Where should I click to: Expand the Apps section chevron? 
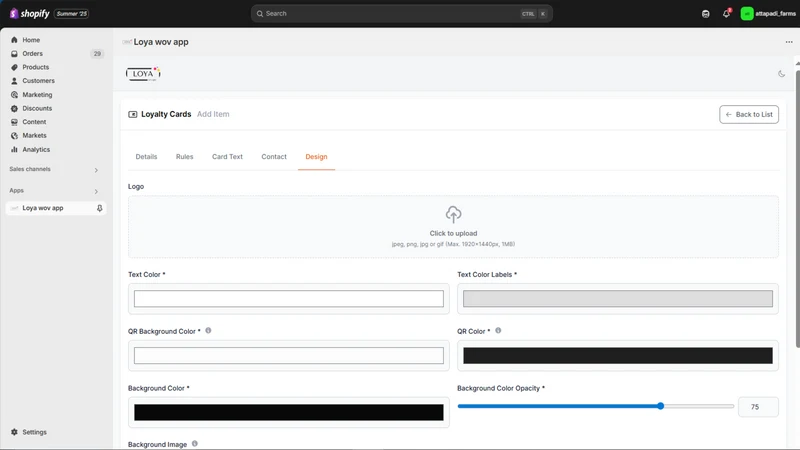pyautogui.click(x=96, y=191)
